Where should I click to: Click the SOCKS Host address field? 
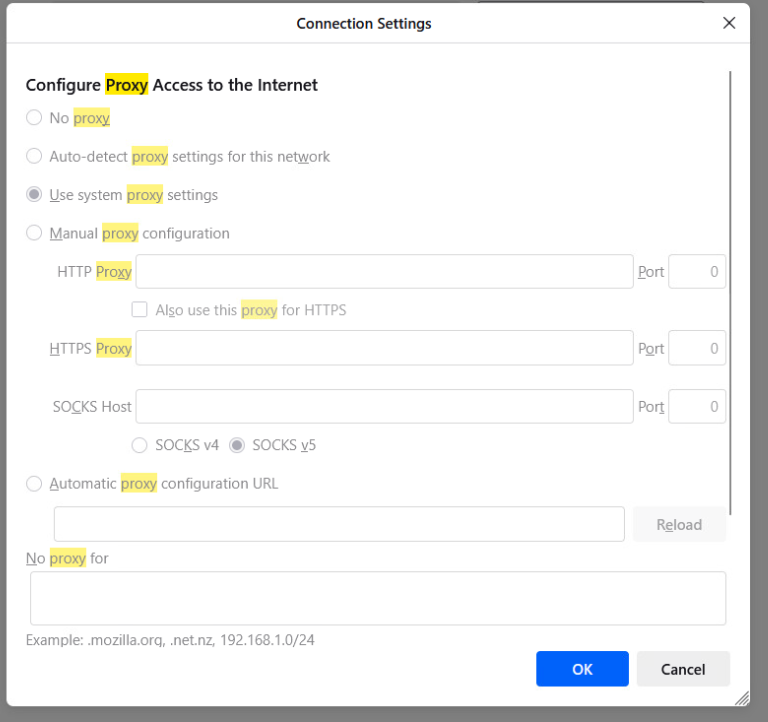(384, 406)
